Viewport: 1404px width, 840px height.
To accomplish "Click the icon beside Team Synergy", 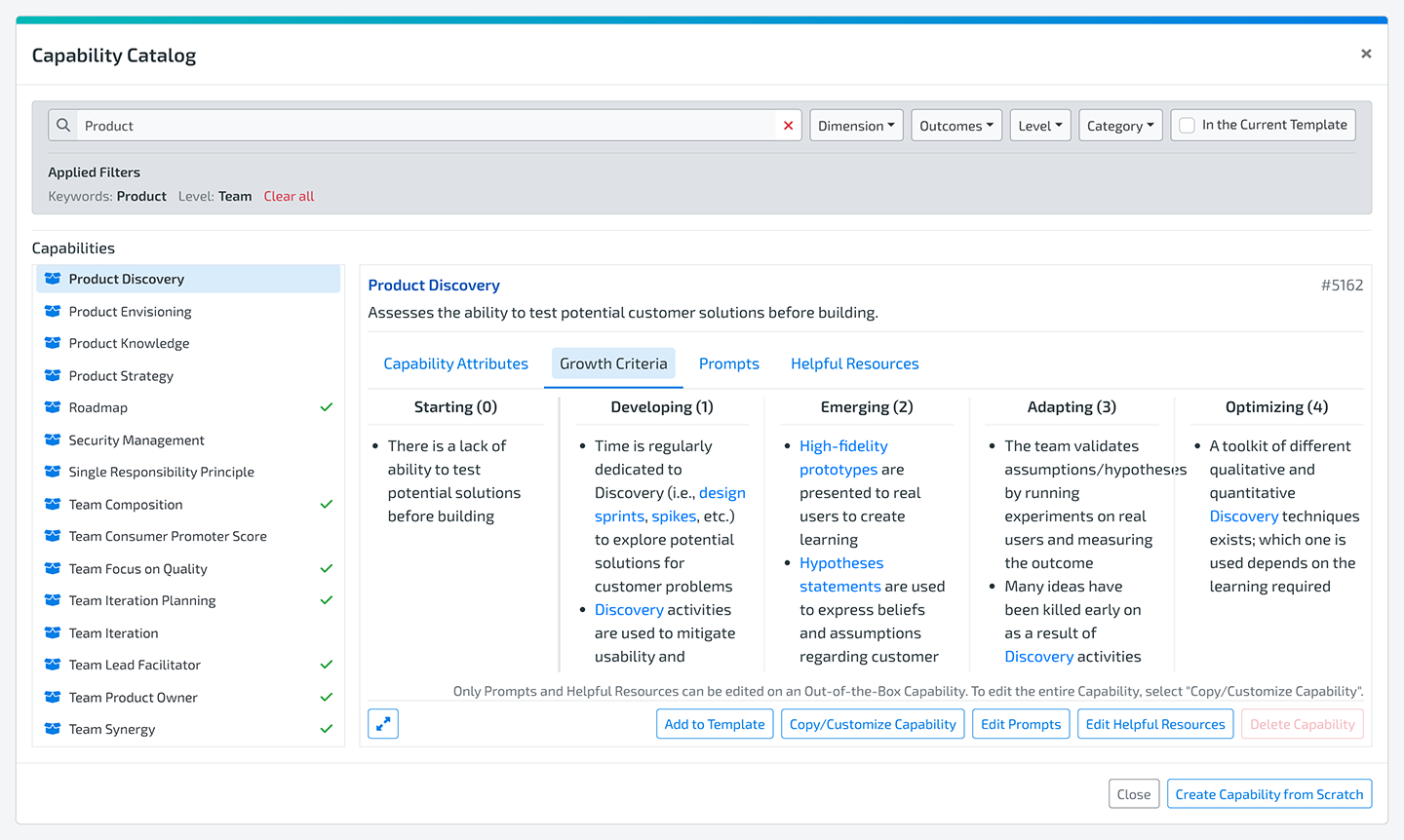I will tap(53, 729).
